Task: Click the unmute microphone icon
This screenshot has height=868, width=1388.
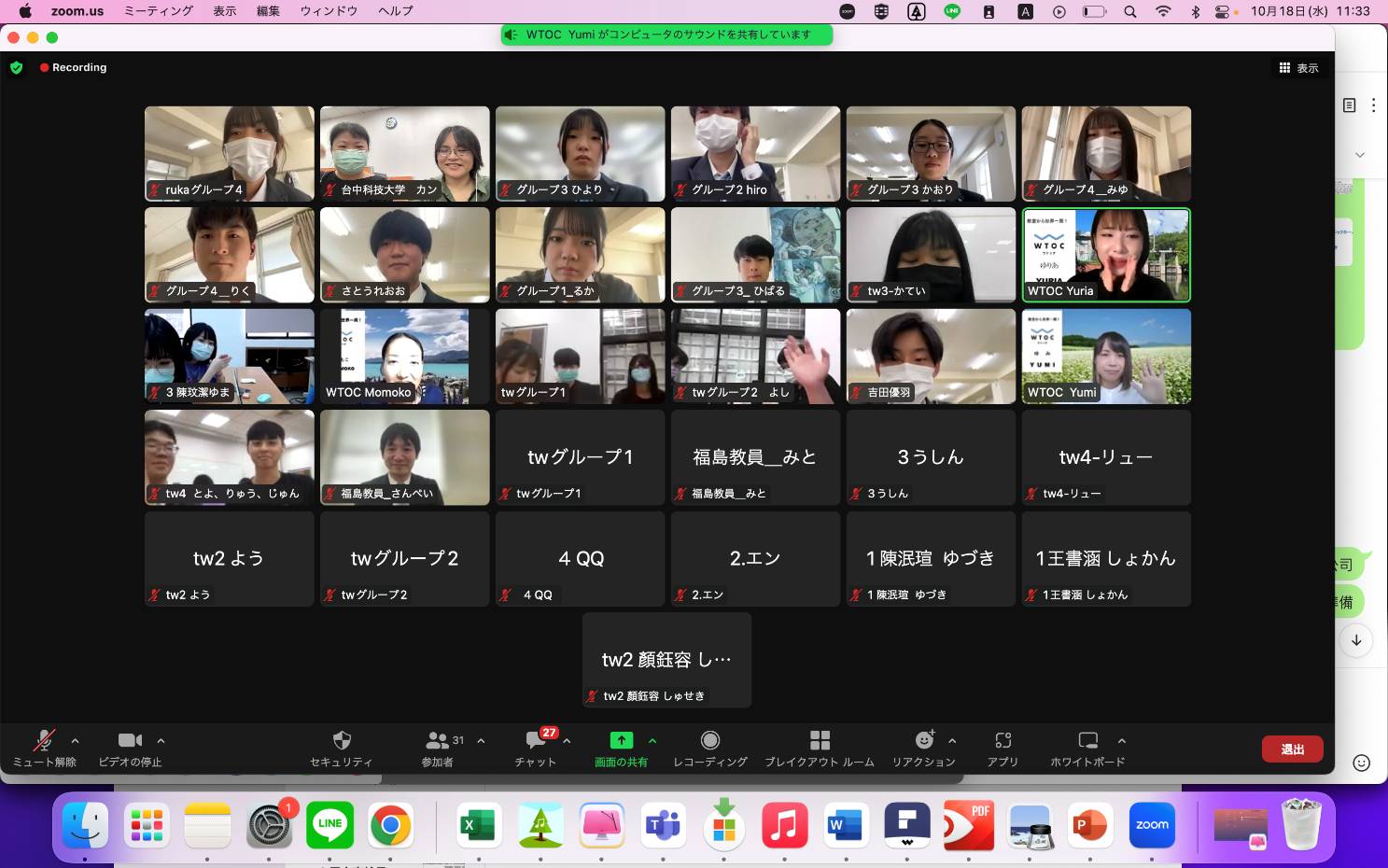Action: pos(44,740)
